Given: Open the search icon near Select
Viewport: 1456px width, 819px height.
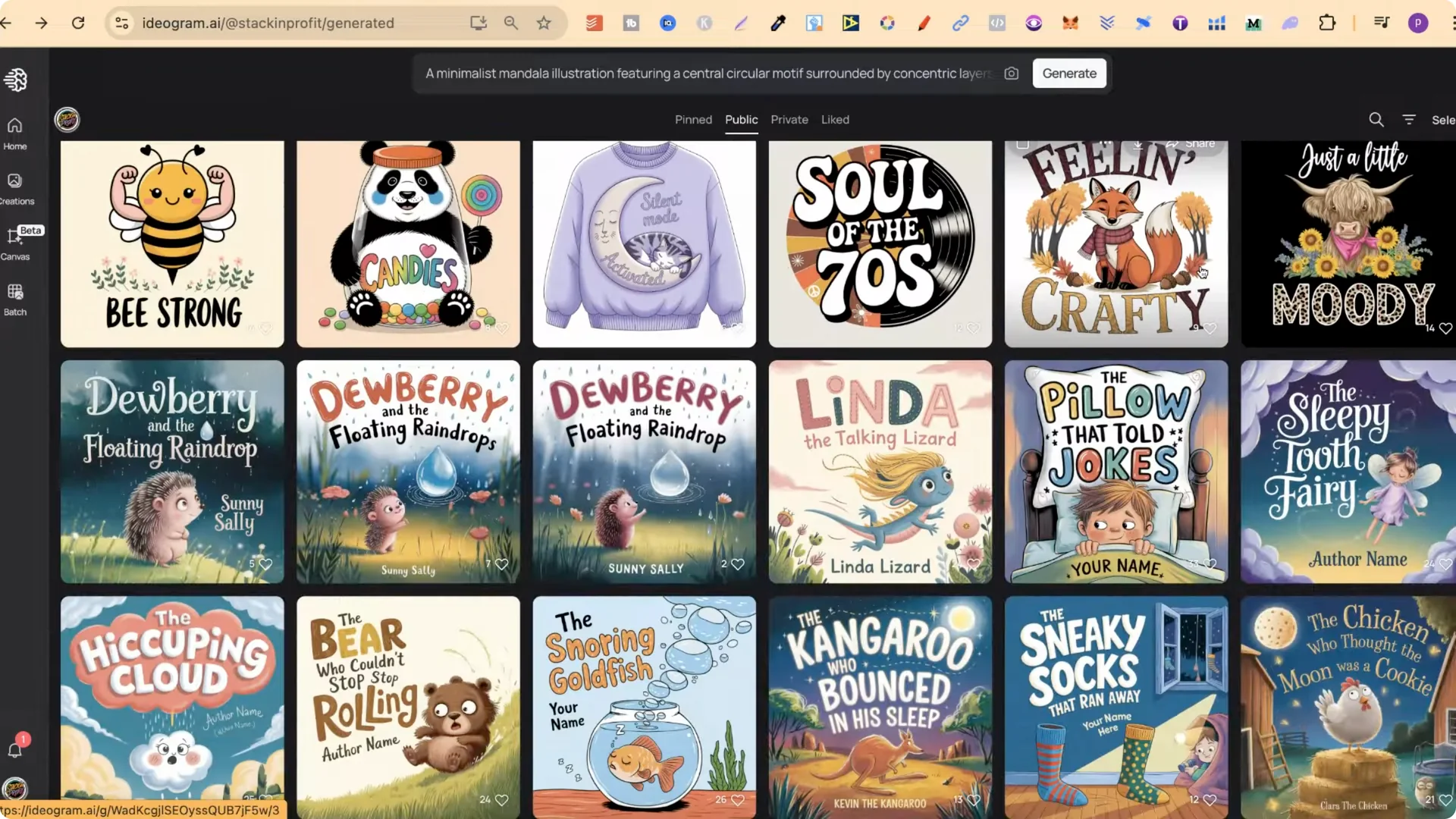Looking at the screenshot, I should click(x=1376, y=119).
